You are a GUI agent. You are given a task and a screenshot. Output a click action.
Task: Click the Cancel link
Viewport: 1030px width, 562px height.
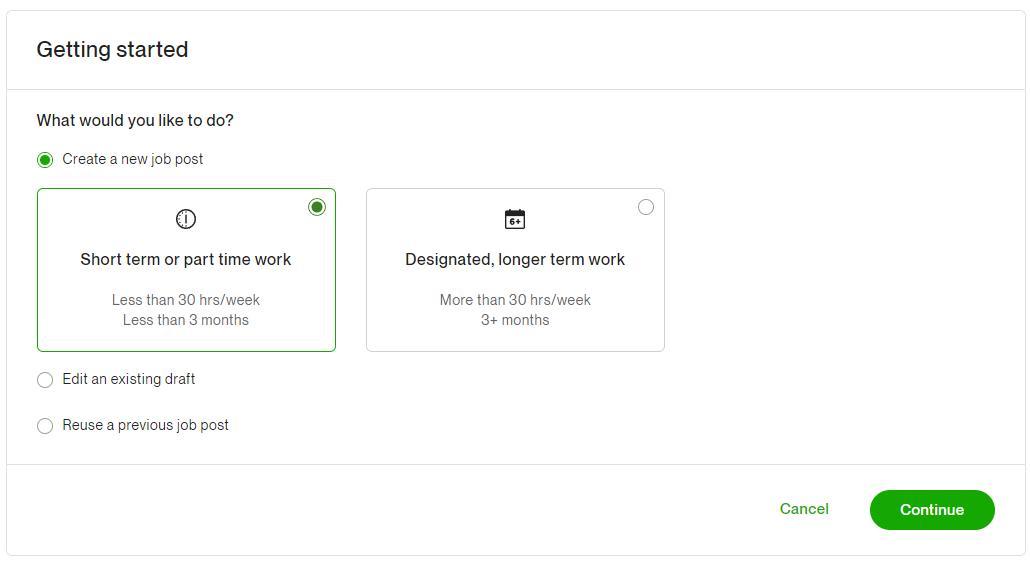click(804, 509)
